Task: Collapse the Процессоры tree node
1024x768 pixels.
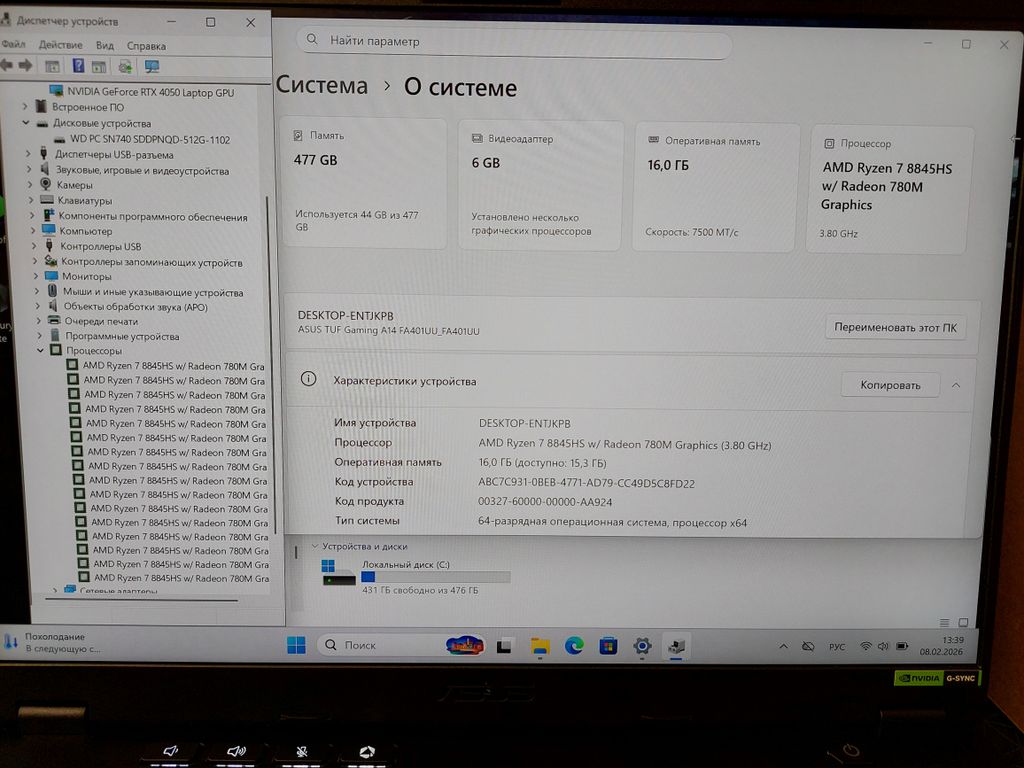Action: tap(41, 351)
